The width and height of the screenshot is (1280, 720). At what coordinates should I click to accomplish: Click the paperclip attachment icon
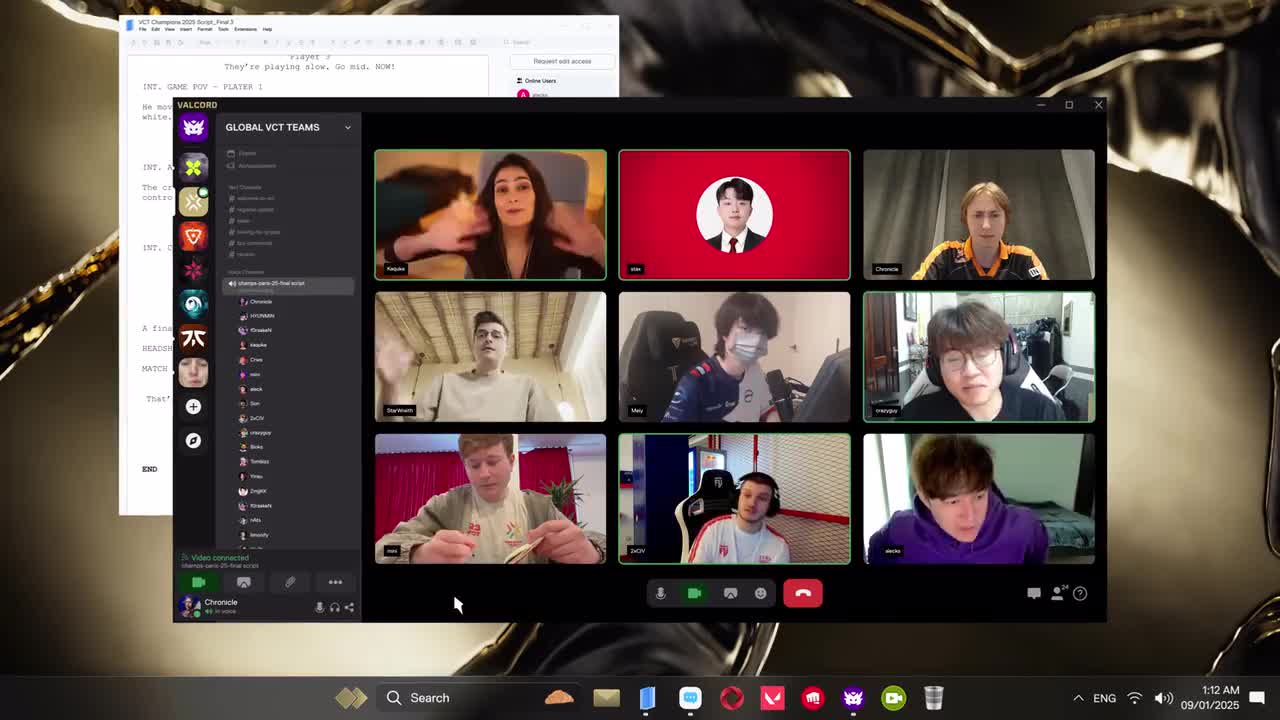point(290,582)
